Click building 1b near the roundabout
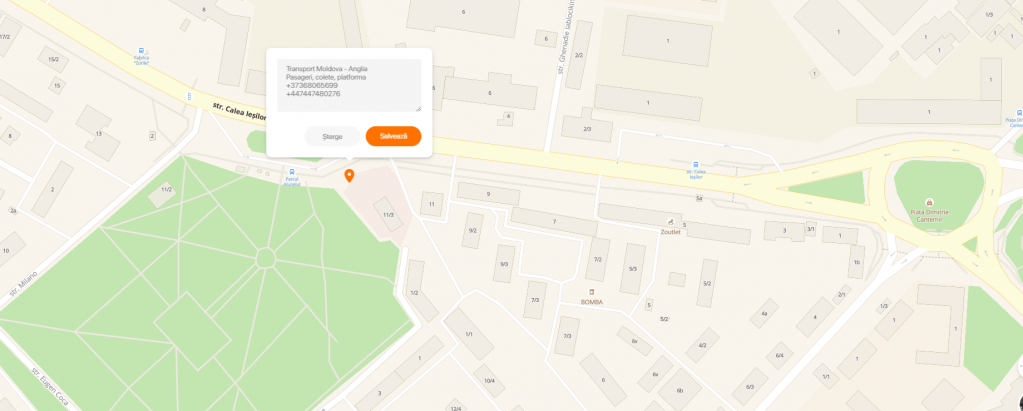Image resolution: width=1023 pixels, height=411 pixels. (857, 263)
